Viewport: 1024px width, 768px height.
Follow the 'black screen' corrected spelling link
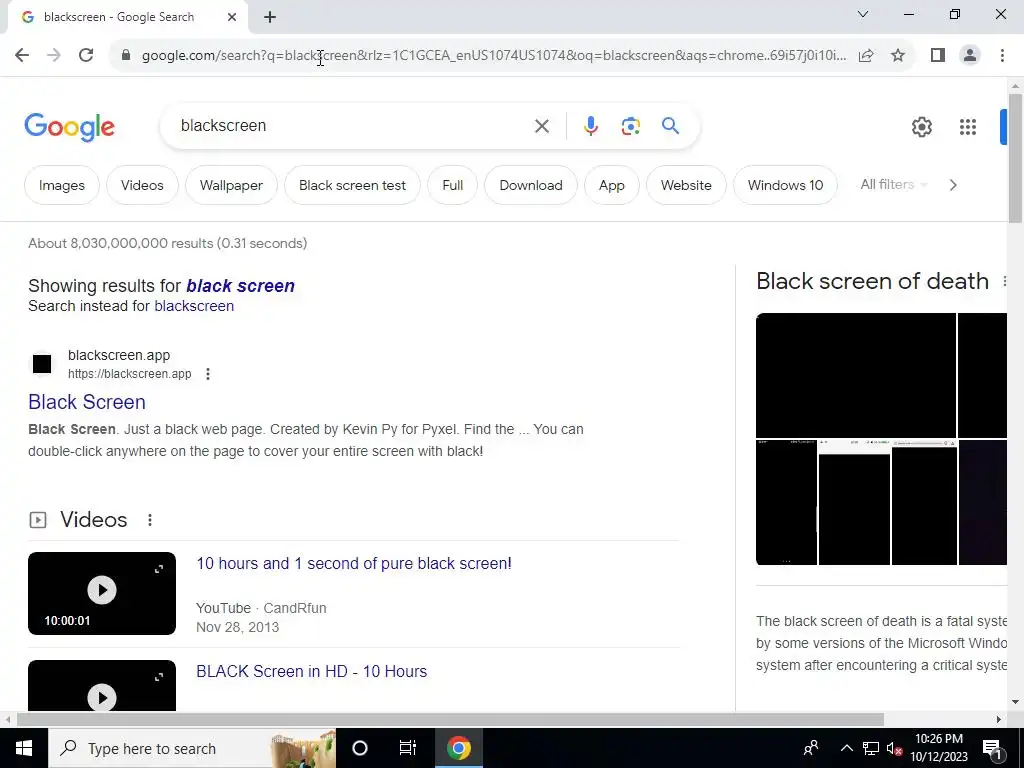[240, 285]
